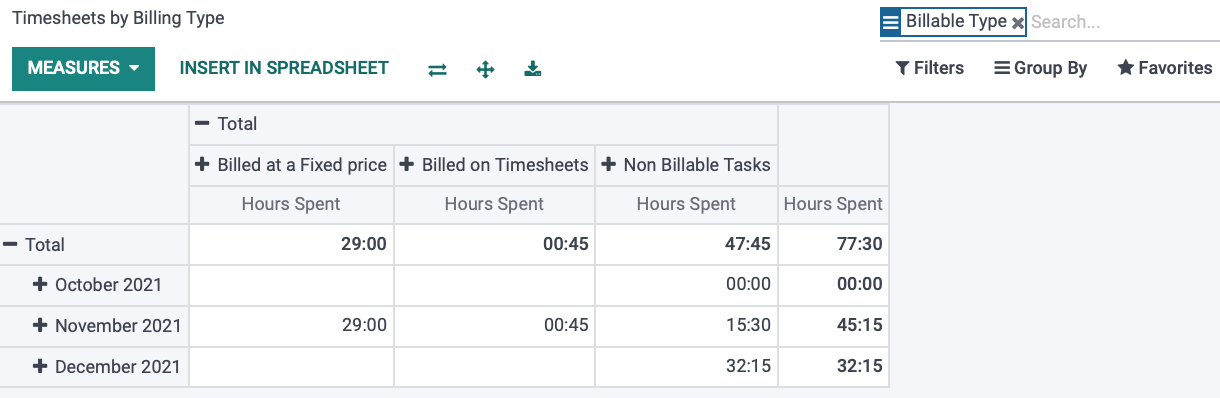Select the 77:30 grand total cell
The image size is (1220, 398).
[x=833, y=244]
